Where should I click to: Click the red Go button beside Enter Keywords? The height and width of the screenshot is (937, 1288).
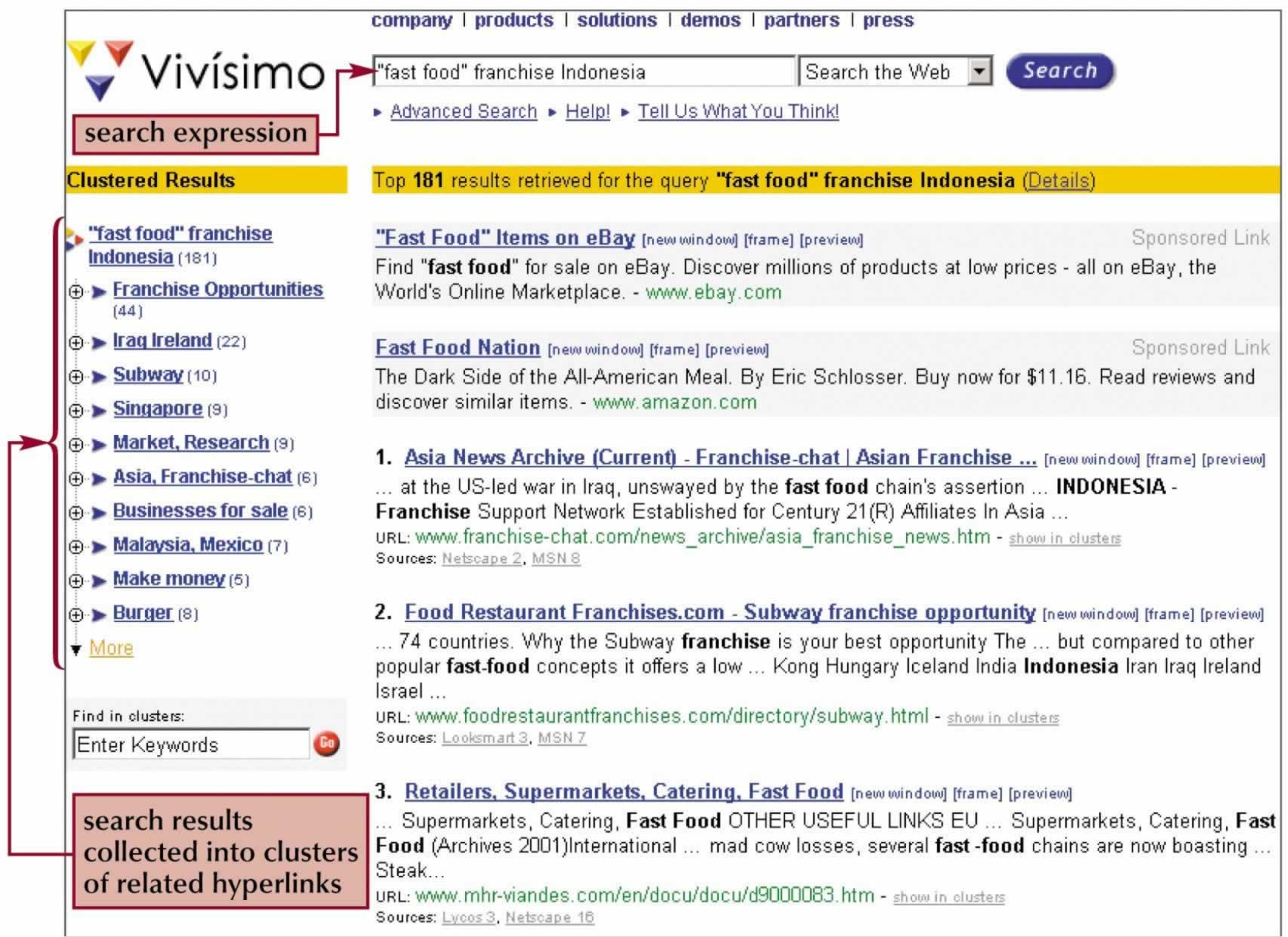326,744
